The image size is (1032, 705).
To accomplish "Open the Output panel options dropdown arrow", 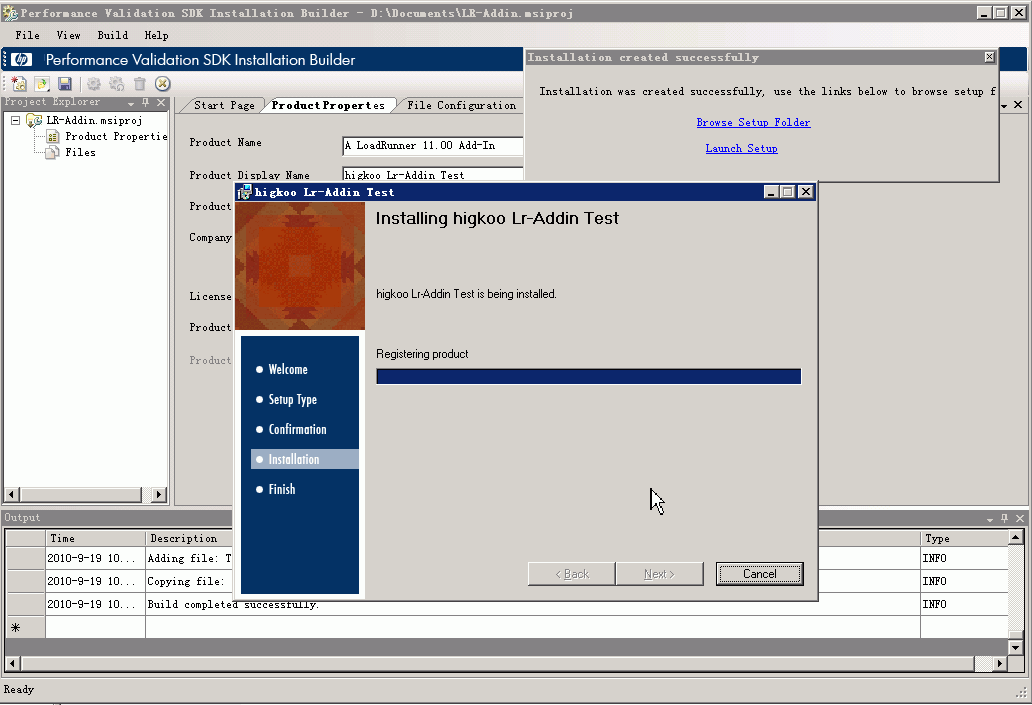I will [990, 519].
